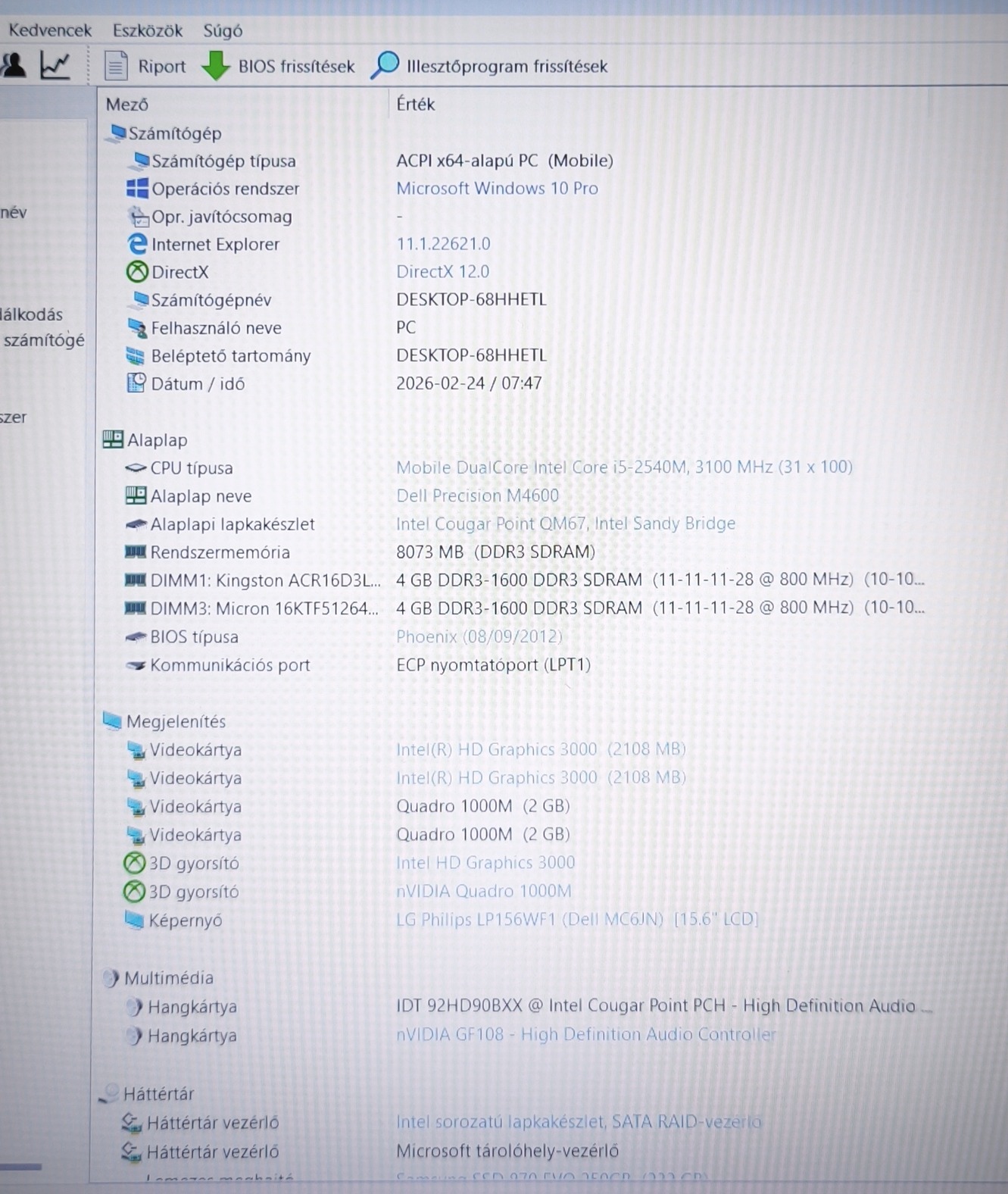Select the value 8073 MB (DDR3 SDRAM)
Viewport: 1008px width, 1194px height.
[495, 552]
